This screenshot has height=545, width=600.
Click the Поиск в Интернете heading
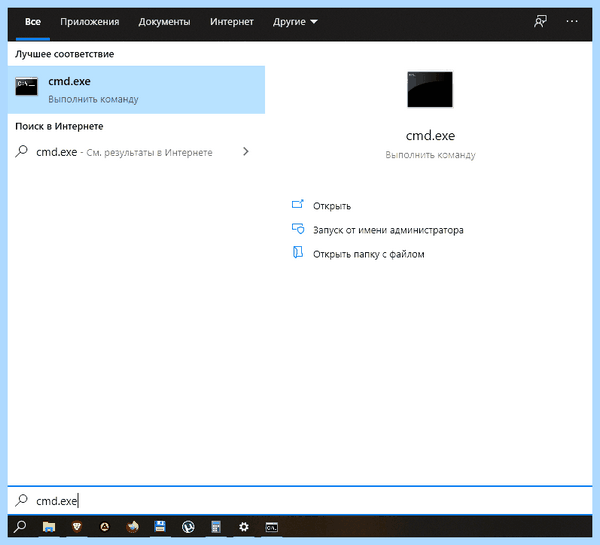[x=59, y=126]
